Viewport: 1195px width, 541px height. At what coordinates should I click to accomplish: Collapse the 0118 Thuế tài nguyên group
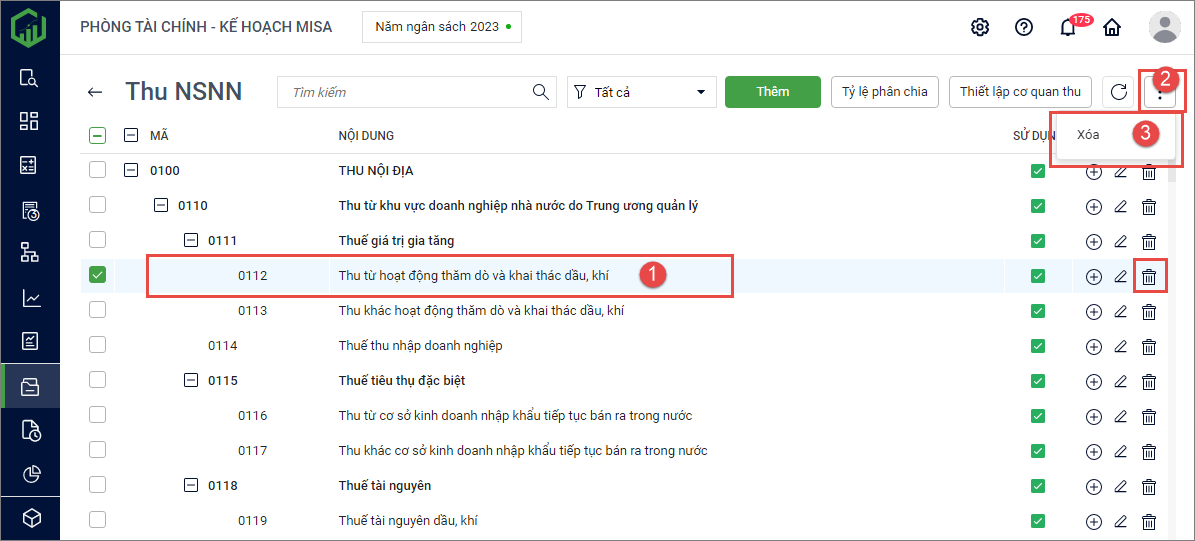coord(191,486)
